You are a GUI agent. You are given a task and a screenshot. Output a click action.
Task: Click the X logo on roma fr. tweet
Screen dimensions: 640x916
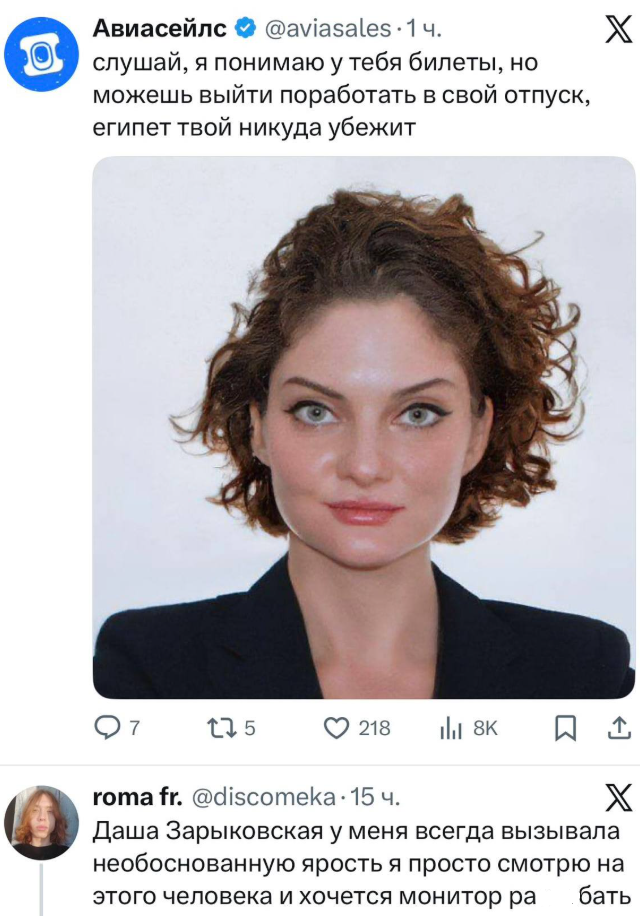tap(612, 797)
